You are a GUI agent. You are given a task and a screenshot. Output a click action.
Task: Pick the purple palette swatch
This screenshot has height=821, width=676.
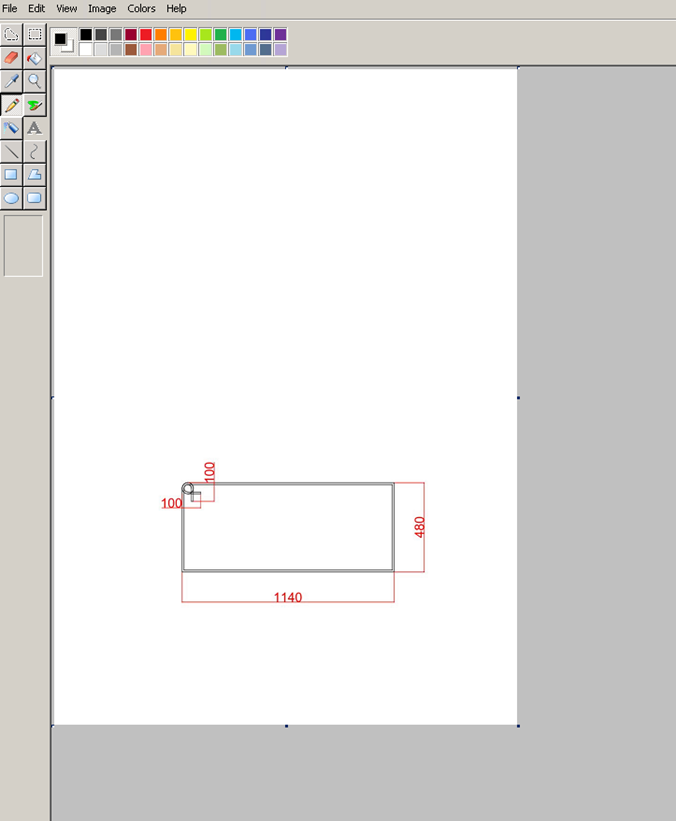[x=281, y=35]
